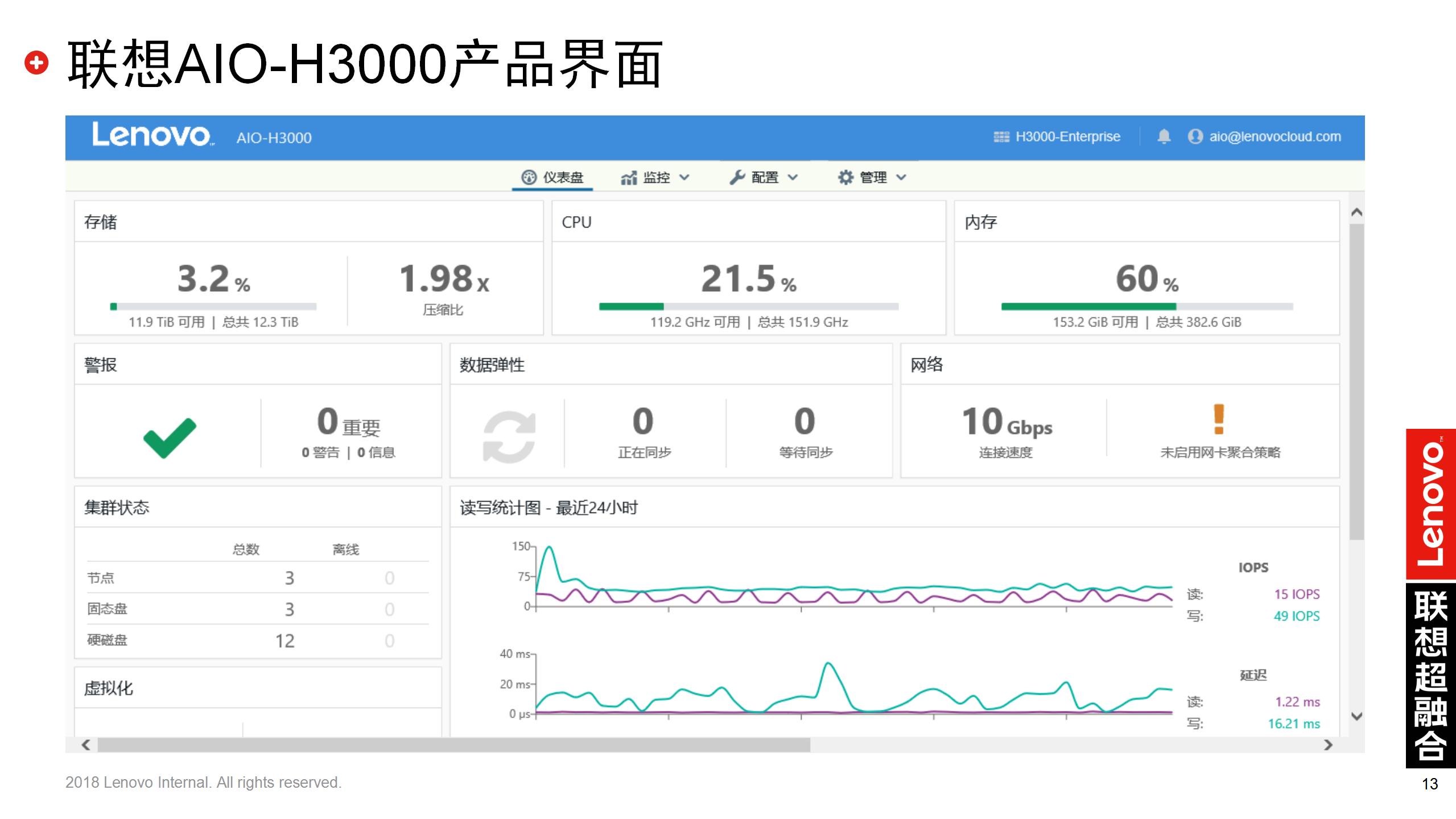The height and width of the screenshot is (819, 1456).
Task: Click the 集群状态 panel title
Action: [117, 507]
